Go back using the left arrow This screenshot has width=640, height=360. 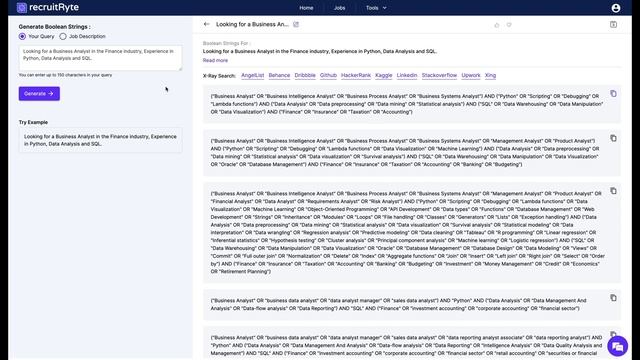(x=207, y=24)
